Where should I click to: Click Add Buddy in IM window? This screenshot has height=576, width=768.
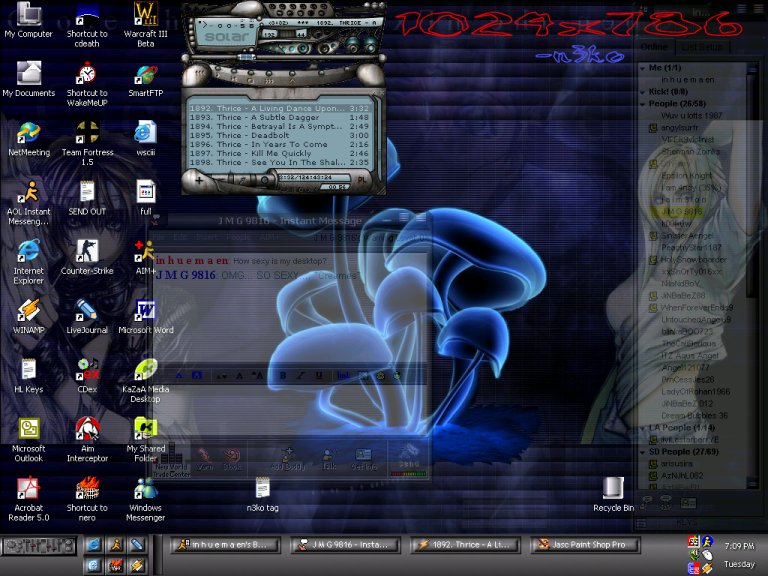point(288,459)
